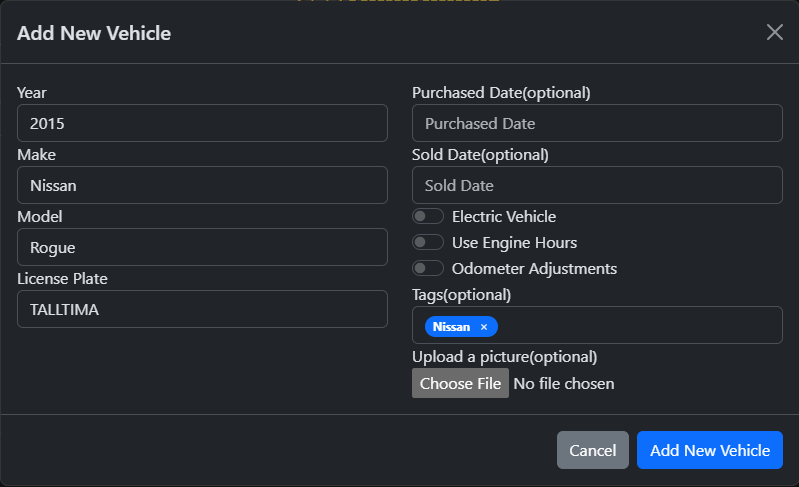The image size is (799, 487).
Task: Open the Sold Date field
Action: click(597, 185)
